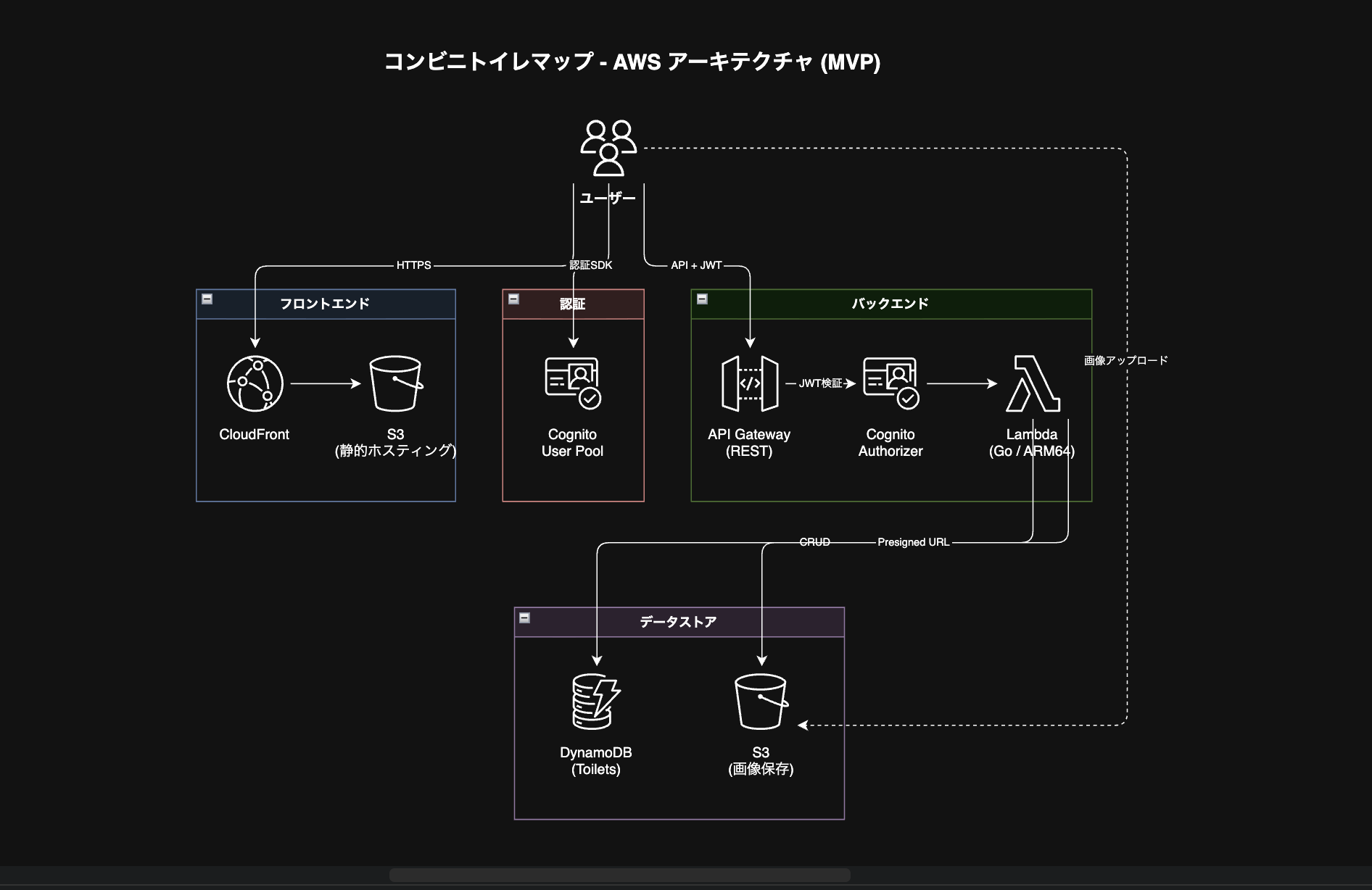The height and width of the screenshot is (890, 1372).
Task: Select the バックエンド group header
Action: point(890,304)
